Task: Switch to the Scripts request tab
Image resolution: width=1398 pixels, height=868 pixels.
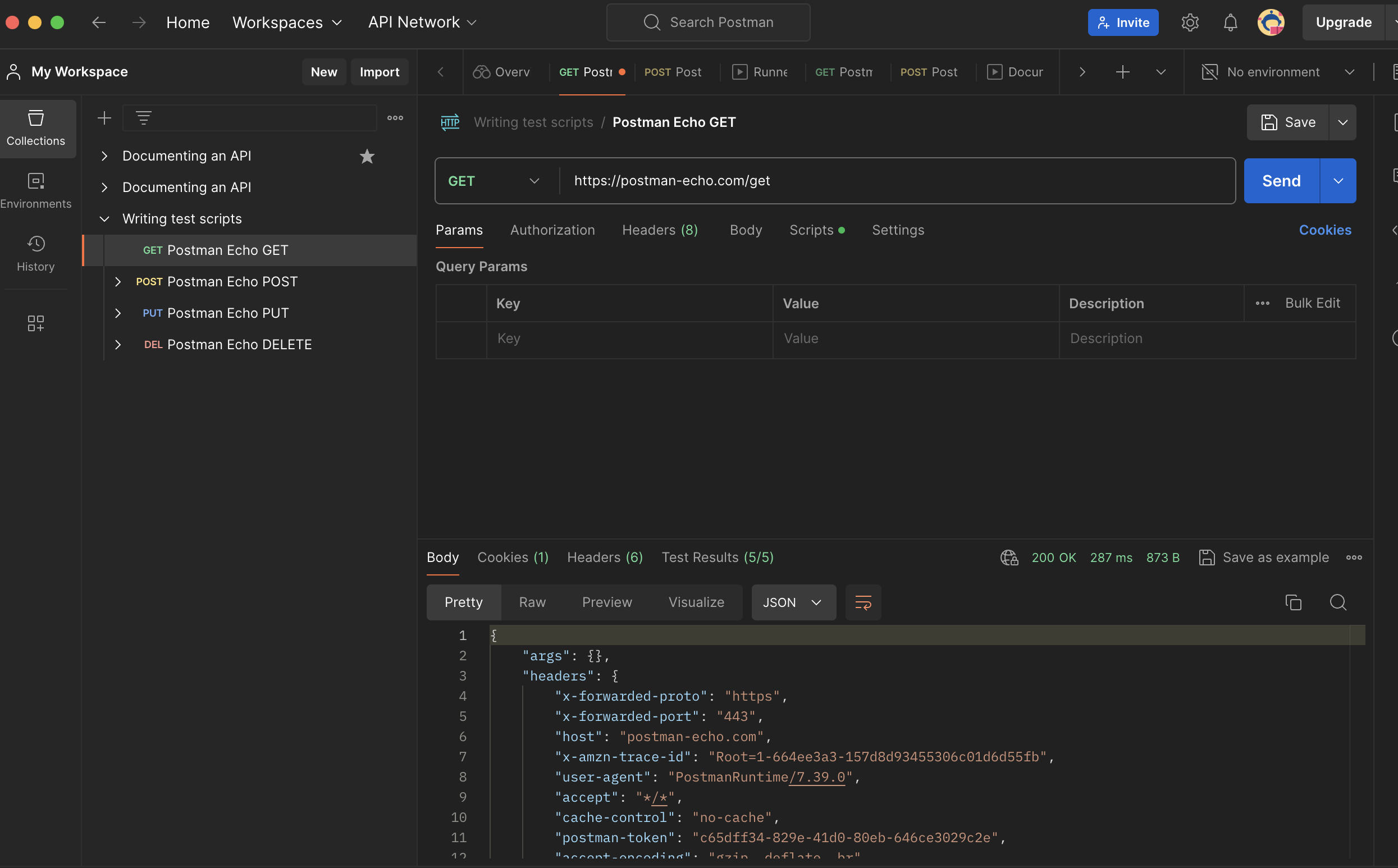Action: 811,230
